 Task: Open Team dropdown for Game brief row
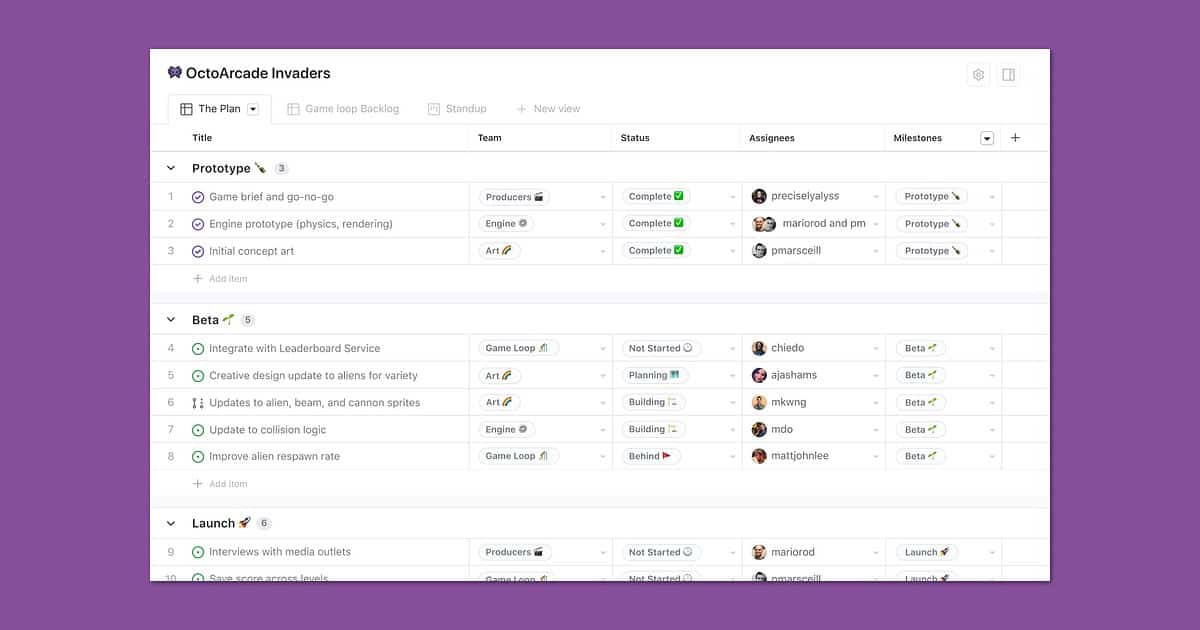click(603, 198)
